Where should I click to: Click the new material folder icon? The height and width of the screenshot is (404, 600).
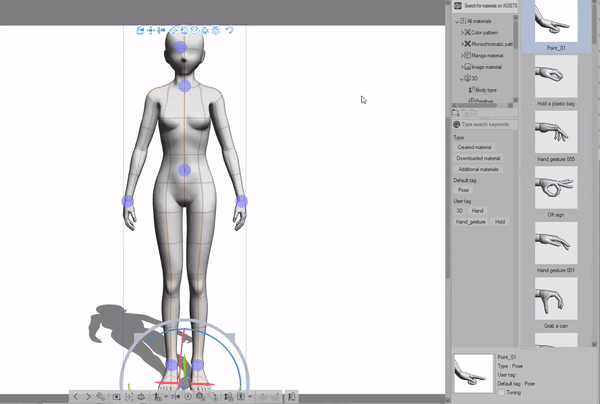(456, 113)
